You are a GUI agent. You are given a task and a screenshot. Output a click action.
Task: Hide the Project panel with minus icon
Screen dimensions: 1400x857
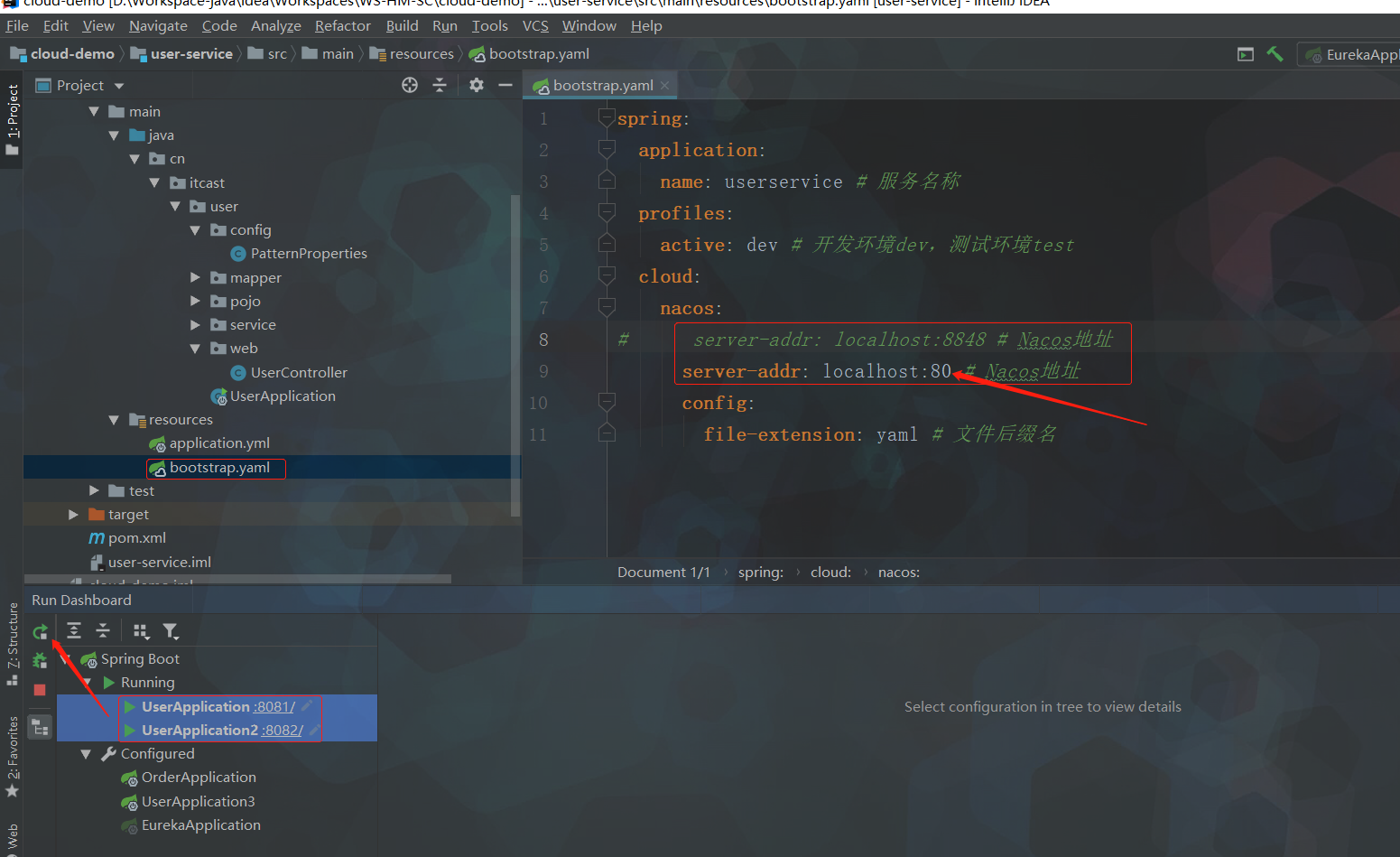point(505,85)
